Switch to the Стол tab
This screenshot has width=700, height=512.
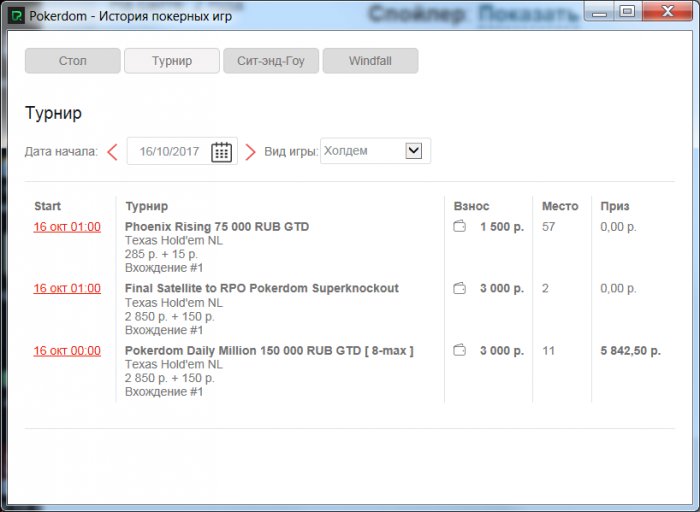coord(72,61)
